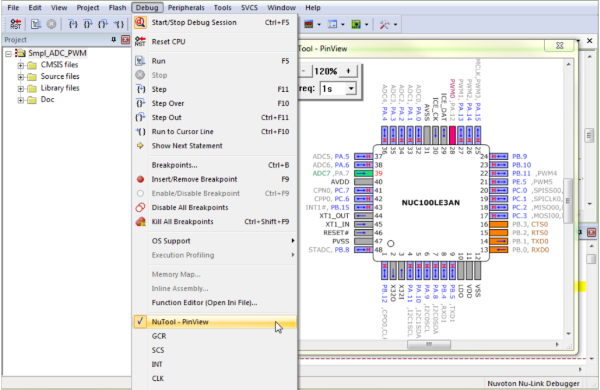Click the Reset CPU toolbar icon
The image size is (600, 390).
15,24
